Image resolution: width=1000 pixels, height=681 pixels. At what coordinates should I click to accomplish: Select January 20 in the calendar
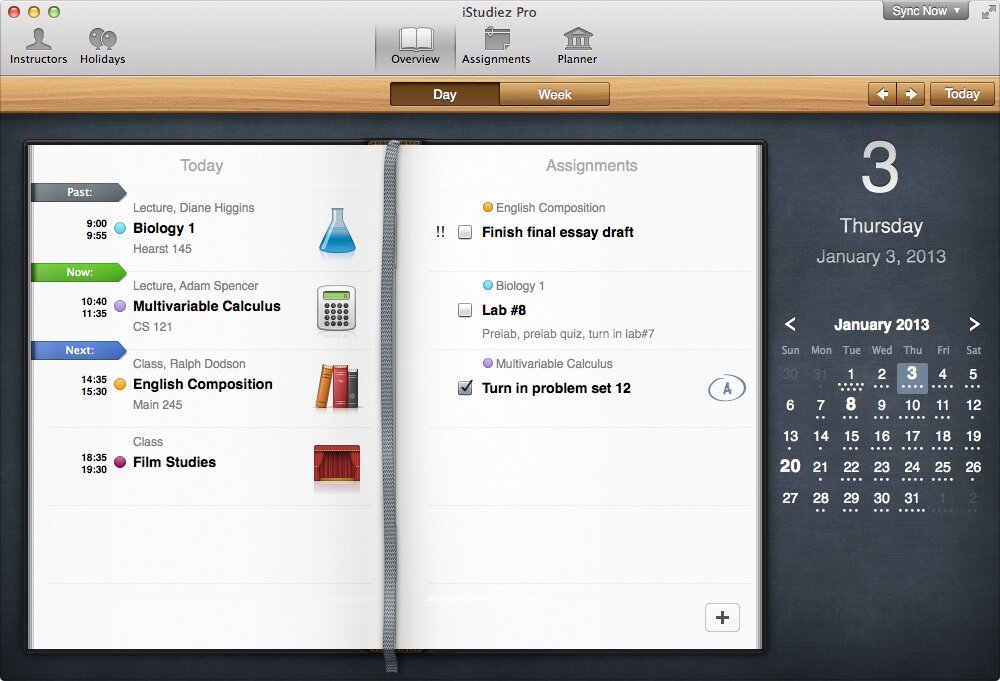(790, 466)
